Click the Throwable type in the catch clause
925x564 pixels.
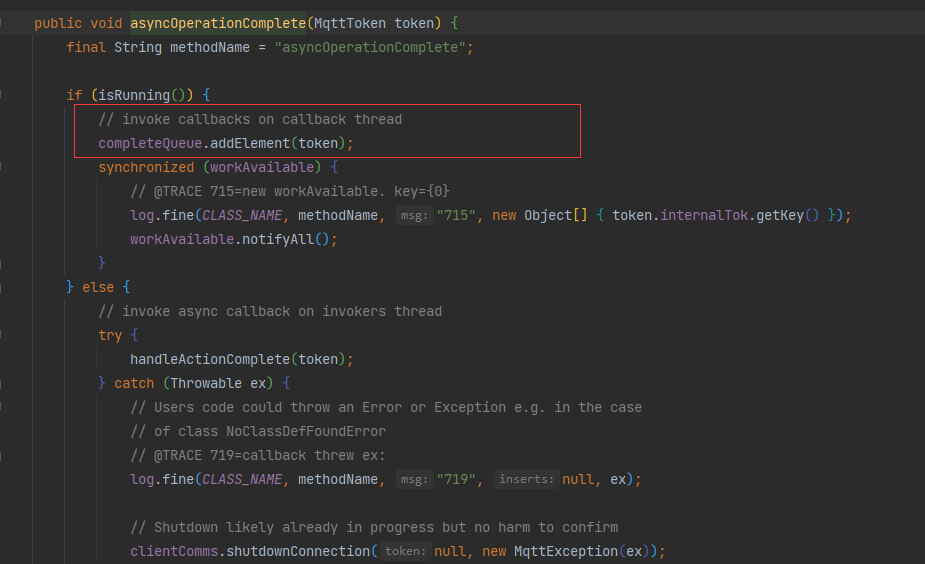(x=206, y=383)
